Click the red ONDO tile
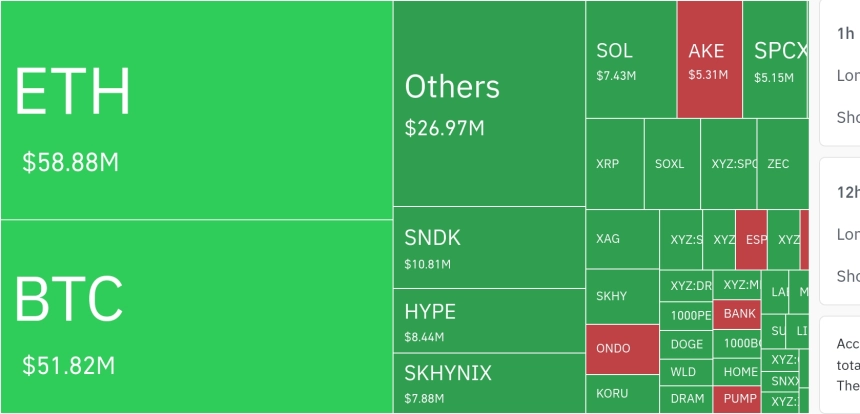Image resolution: width=860 pixels, height=414 pixels. [623, 349]
